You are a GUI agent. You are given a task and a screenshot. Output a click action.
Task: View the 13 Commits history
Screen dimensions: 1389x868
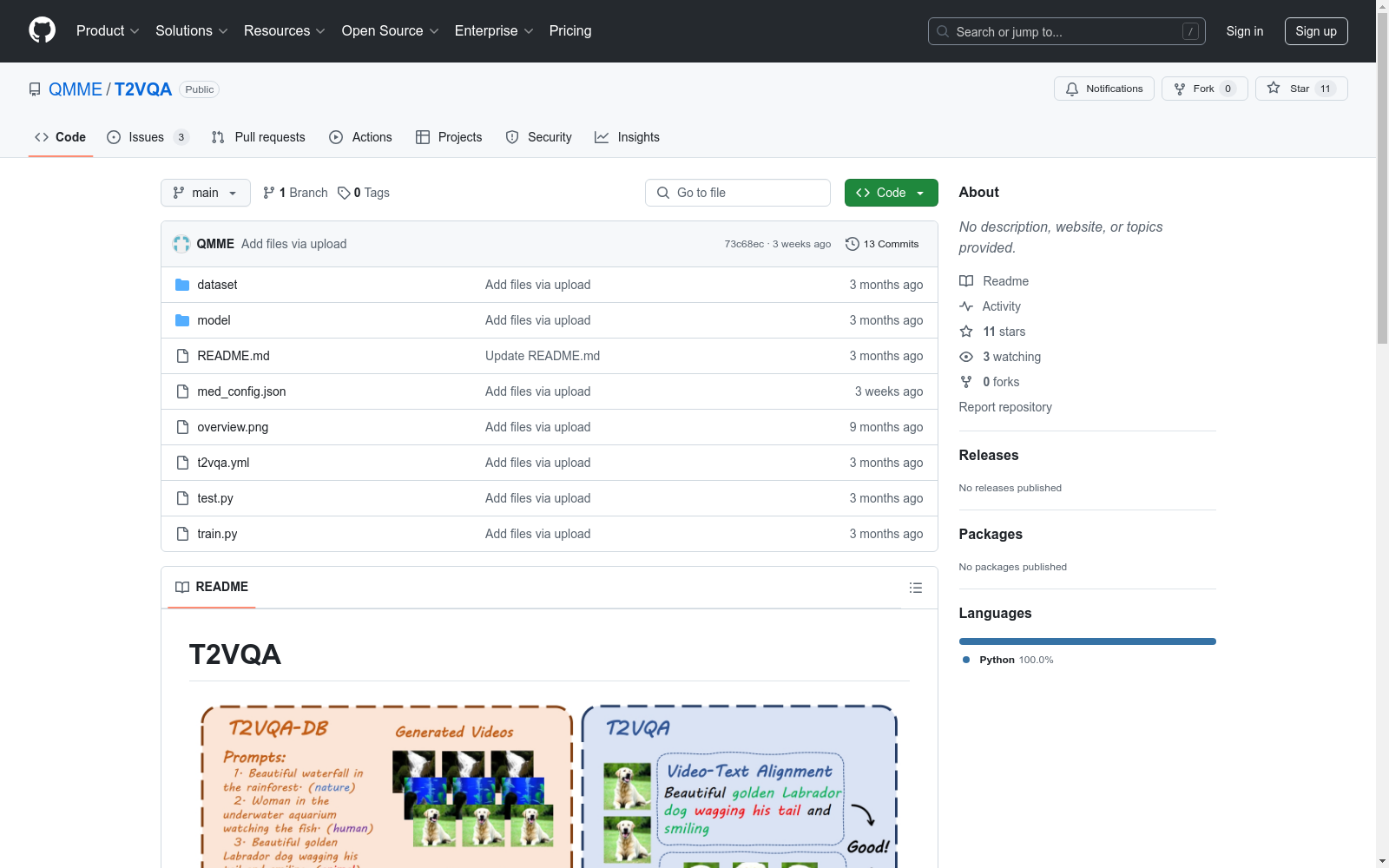click(882, 244)
